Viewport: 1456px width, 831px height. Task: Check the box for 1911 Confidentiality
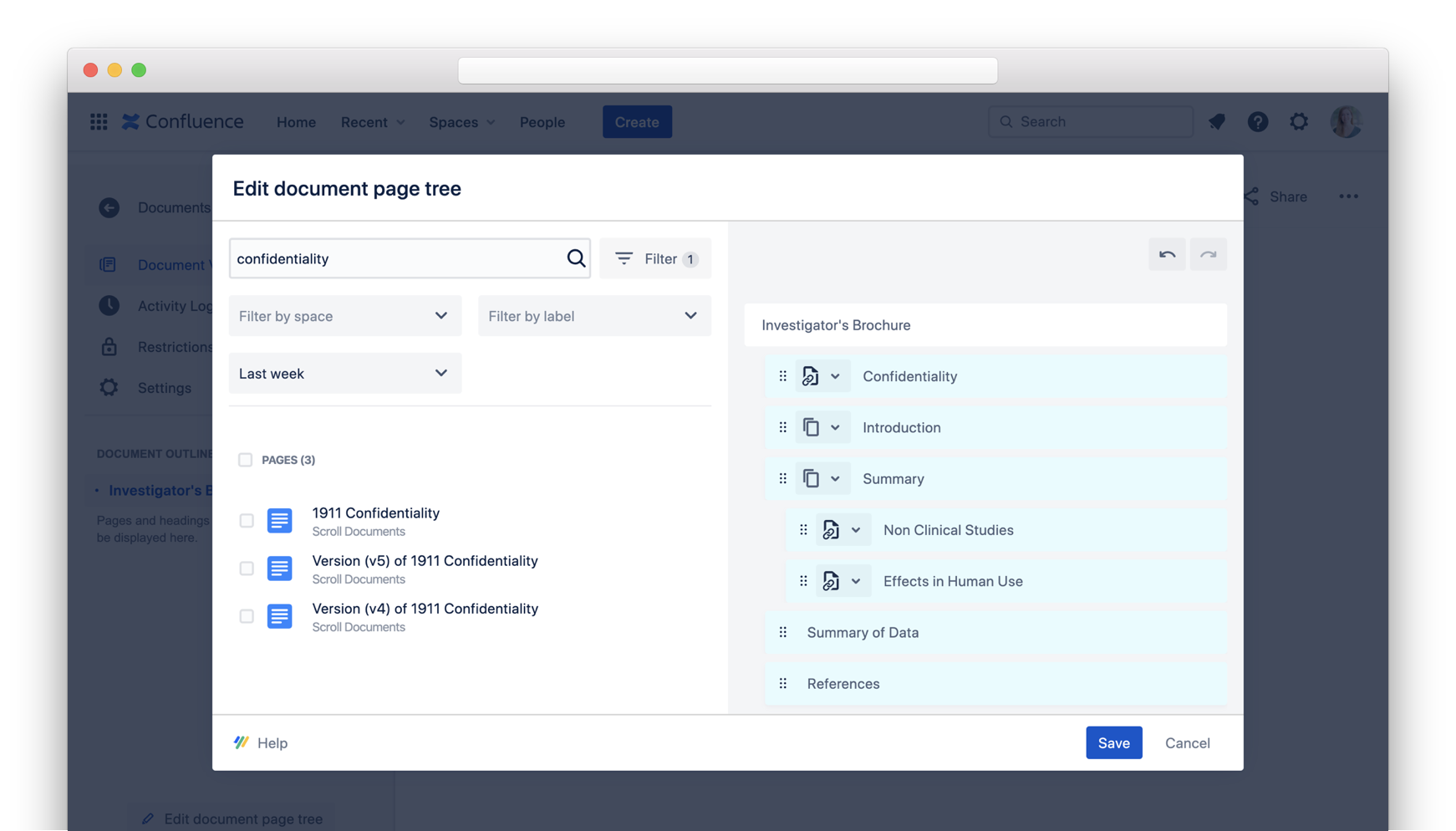pos(247,521)
